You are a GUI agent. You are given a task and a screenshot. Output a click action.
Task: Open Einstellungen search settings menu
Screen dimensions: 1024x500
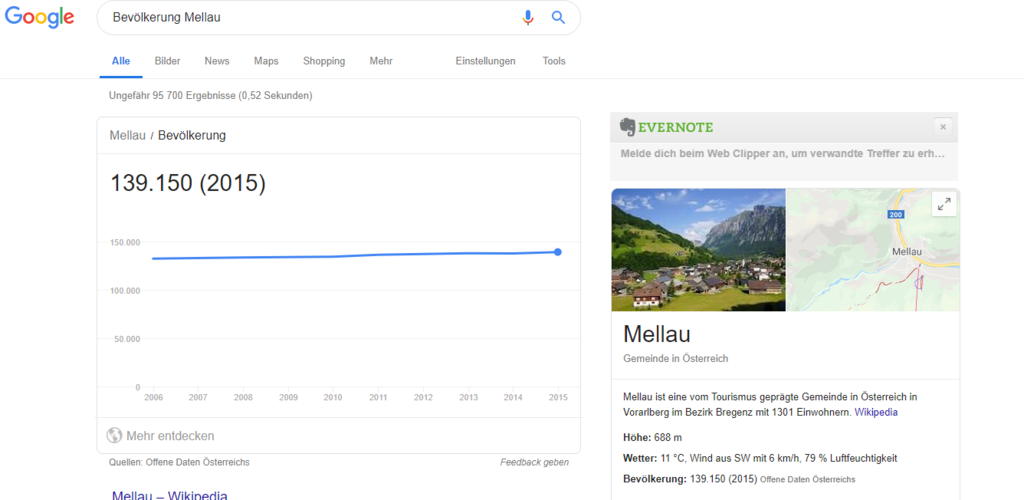(x=485, y=61)
